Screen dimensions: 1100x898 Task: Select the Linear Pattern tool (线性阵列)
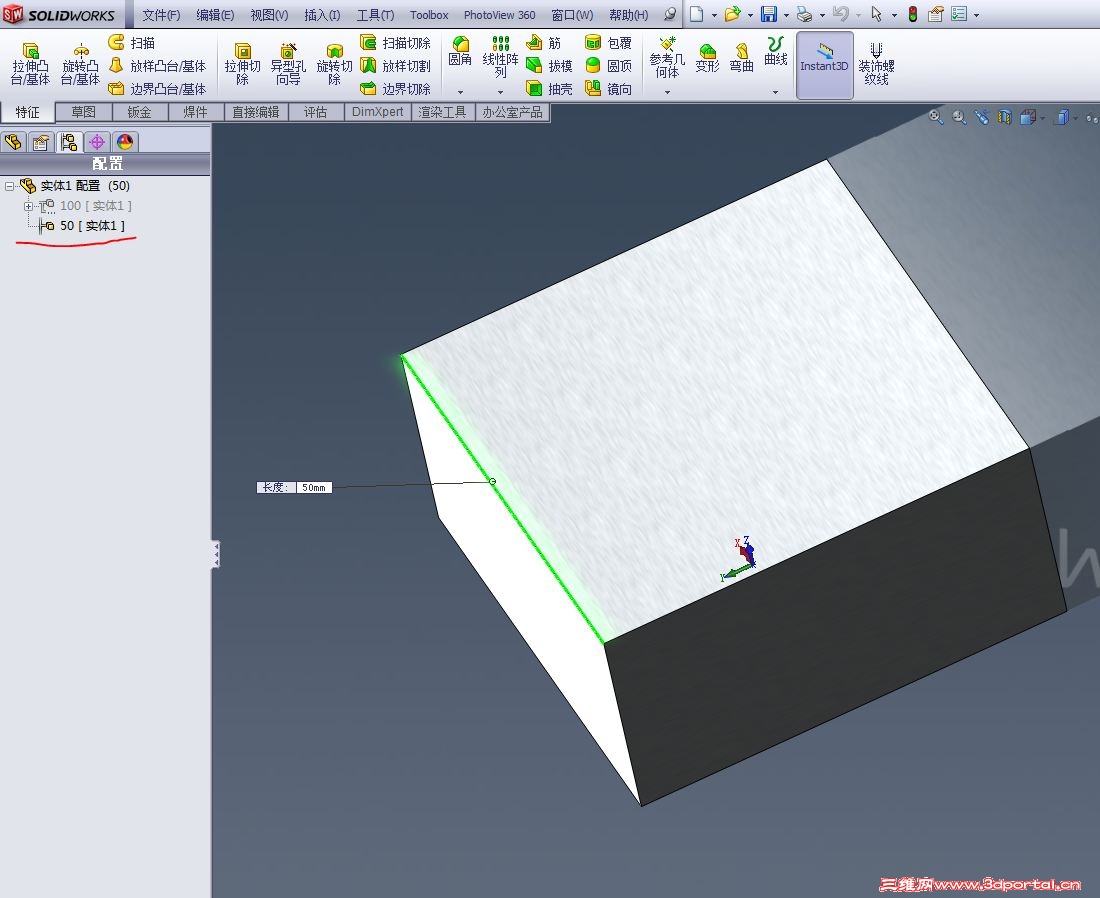(500, 58)
